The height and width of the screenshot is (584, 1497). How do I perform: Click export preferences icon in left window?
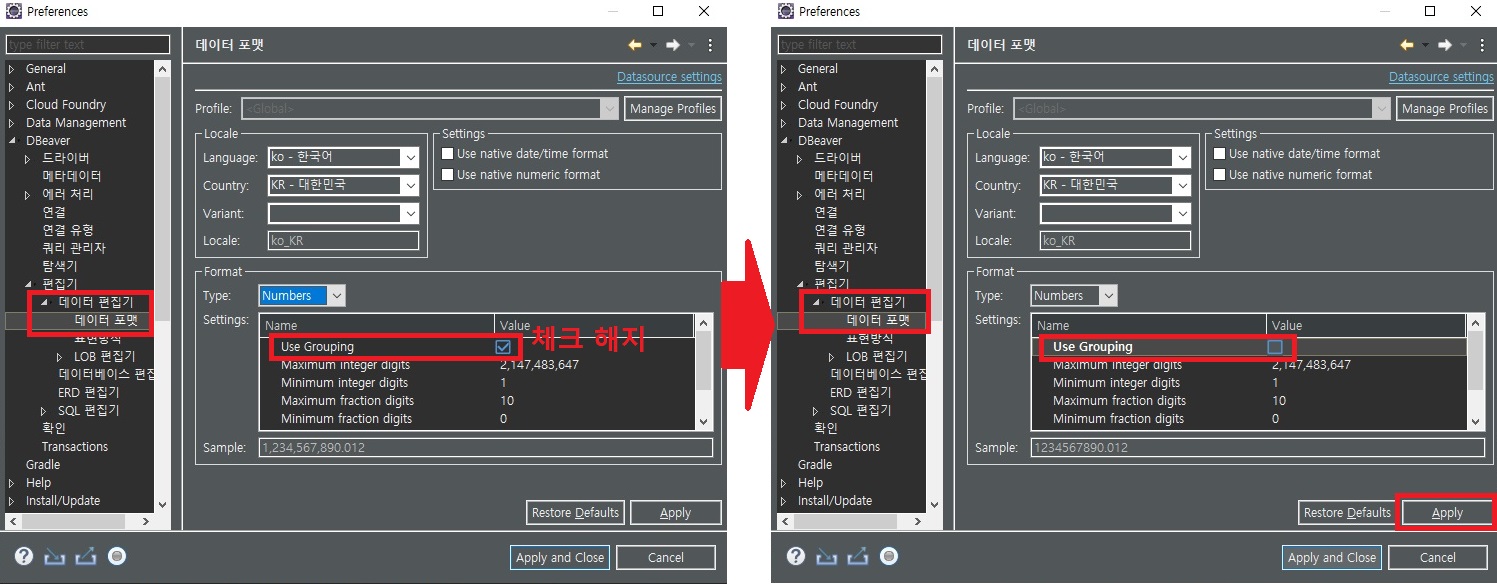86,557
